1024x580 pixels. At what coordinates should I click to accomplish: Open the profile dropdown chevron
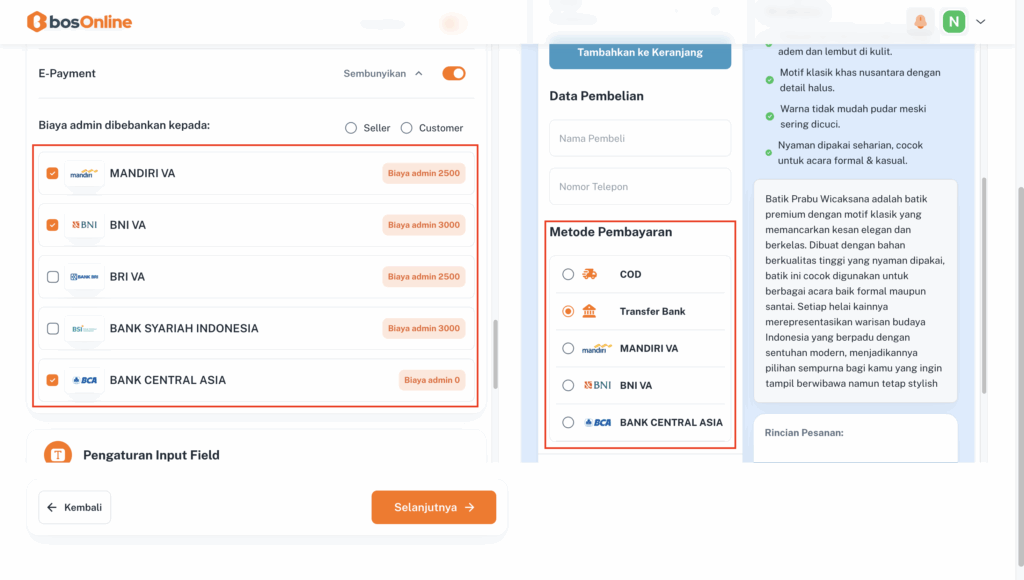coord(980,21)
